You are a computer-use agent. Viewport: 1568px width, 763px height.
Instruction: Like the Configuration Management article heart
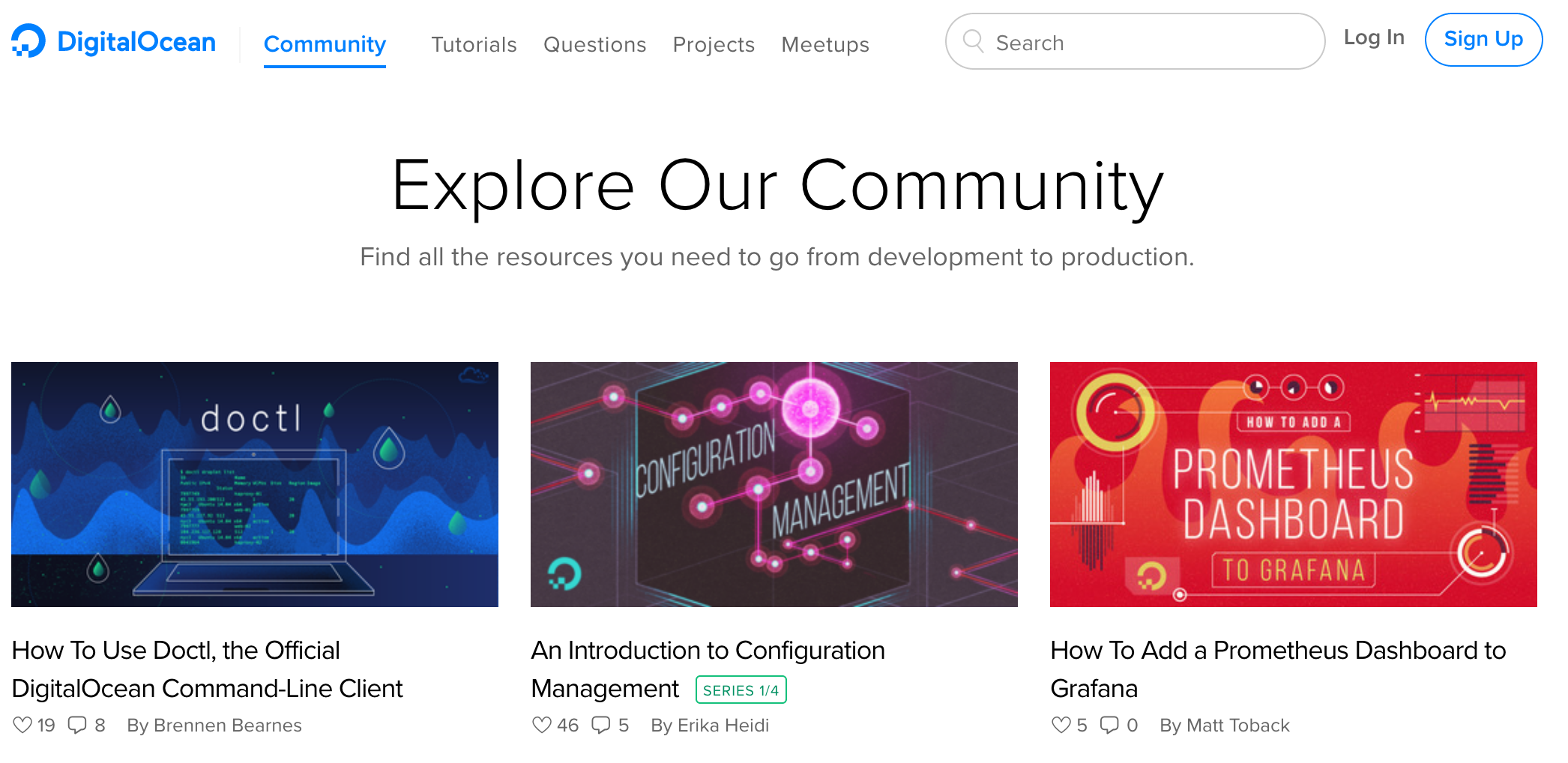tap(541, 725)
